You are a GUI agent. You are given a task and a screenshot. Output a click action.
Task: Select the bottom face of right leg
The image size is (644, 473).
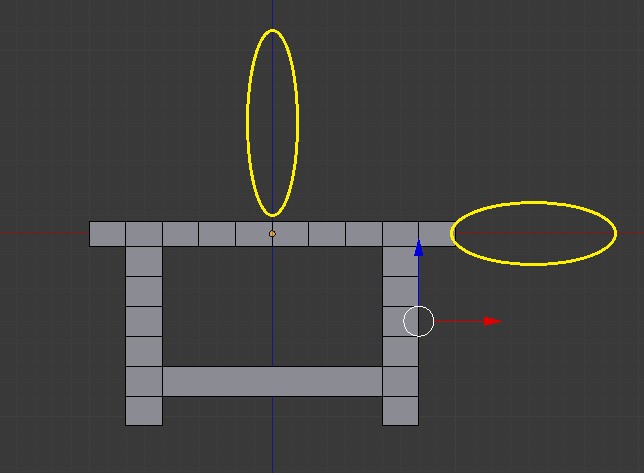[x=400, y=410]
